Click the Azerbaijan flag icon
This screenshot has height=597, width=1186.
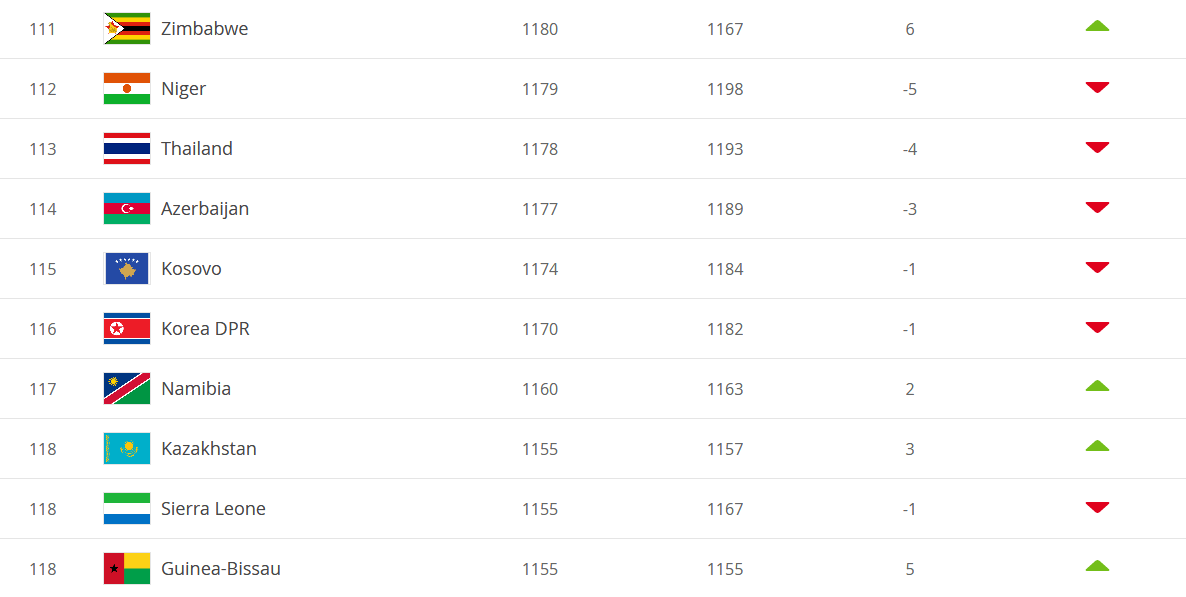(x=127, y=209)
